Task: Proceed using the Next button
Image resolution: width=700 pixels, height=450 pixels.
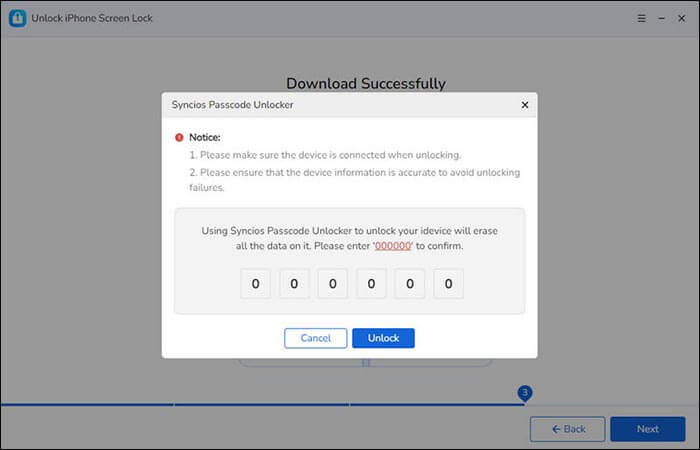Action: pyautogui.click(x=647, y=429)
